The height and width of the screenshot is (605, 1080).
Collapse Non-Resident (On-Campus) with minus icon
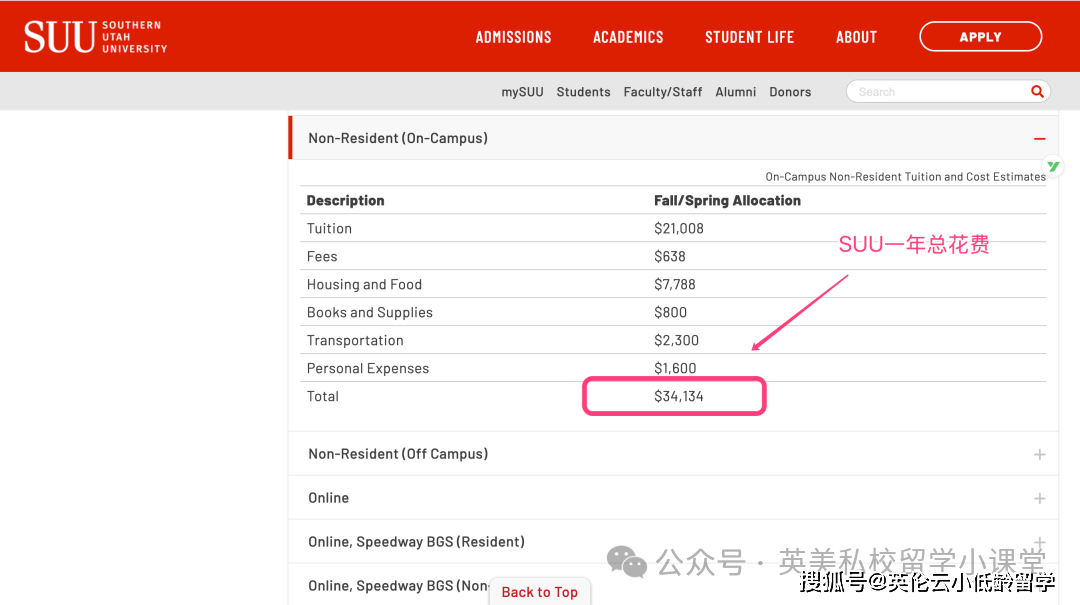click(1039, 139)
